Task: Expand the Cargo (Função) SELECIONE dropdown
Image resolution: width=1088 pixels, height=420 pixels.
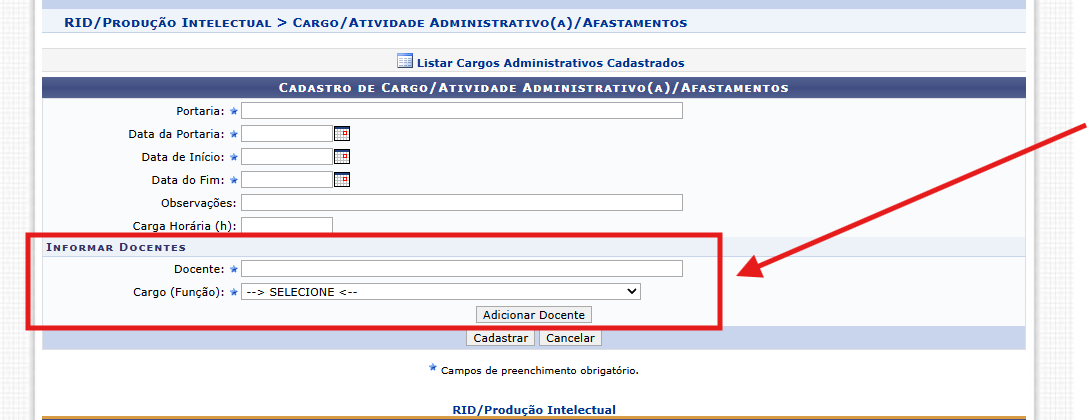Action: [x=441, y=292]
